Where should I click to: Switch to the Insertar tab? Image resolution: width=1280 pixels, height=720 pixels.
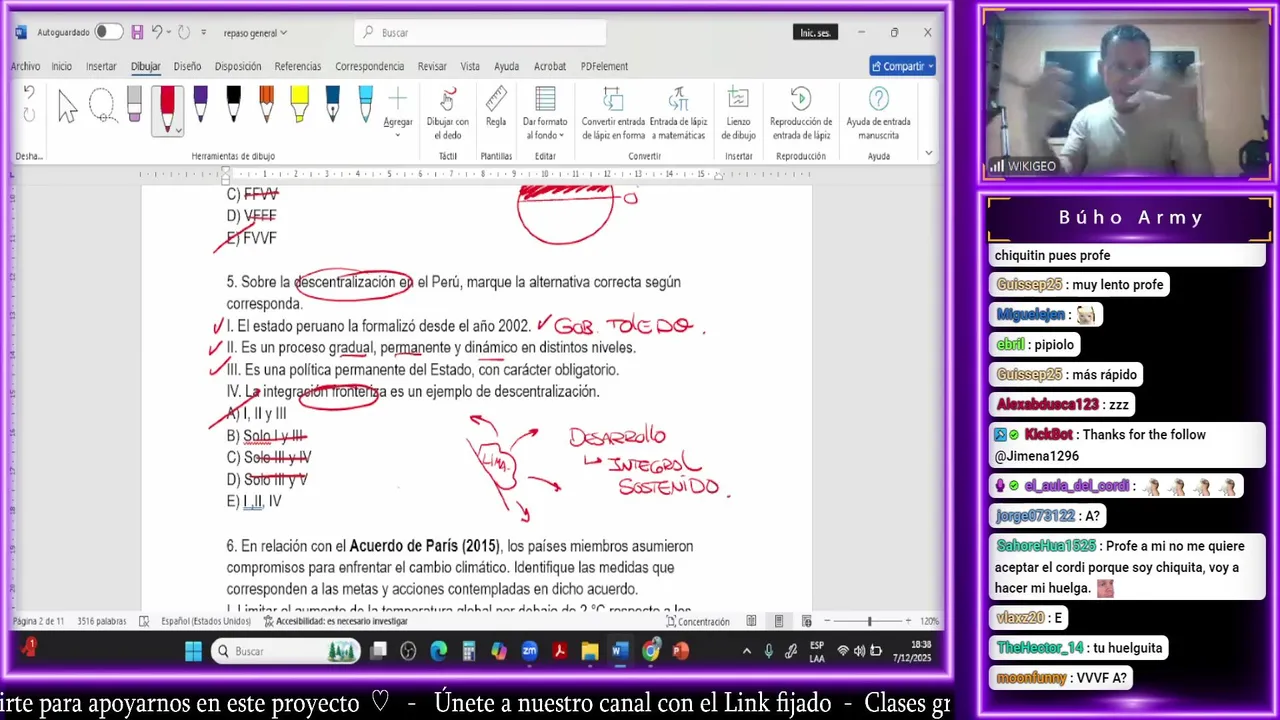(x=101, y=66)
